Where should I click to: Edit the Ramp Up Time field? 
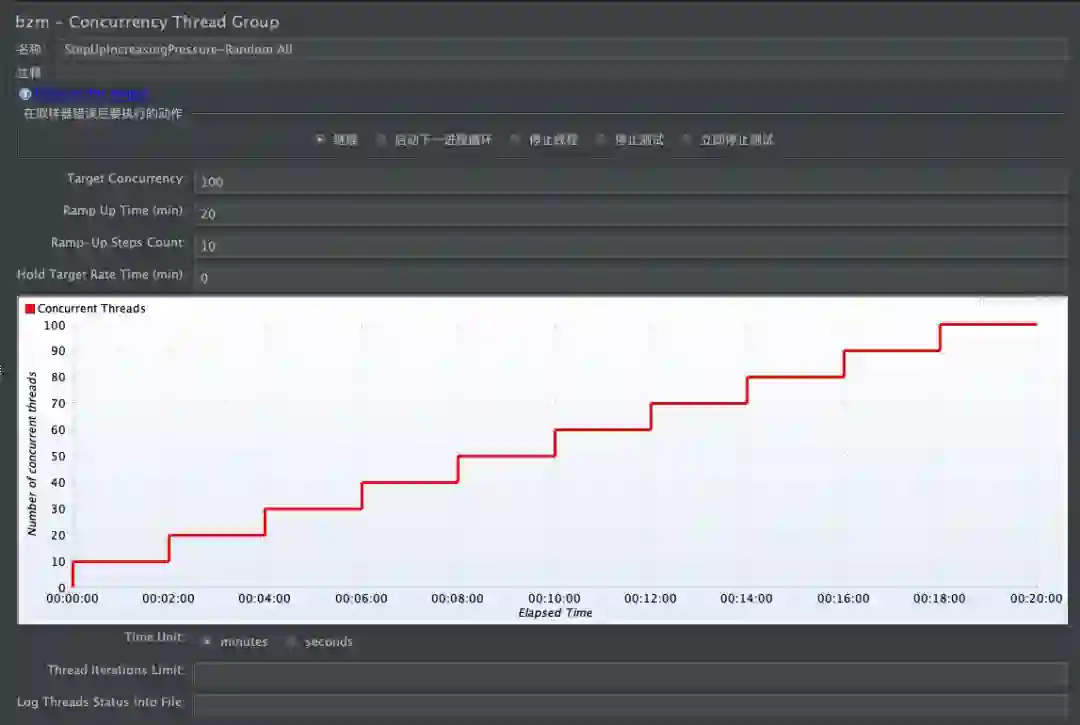pyautogui.click(x=631, y=213)
